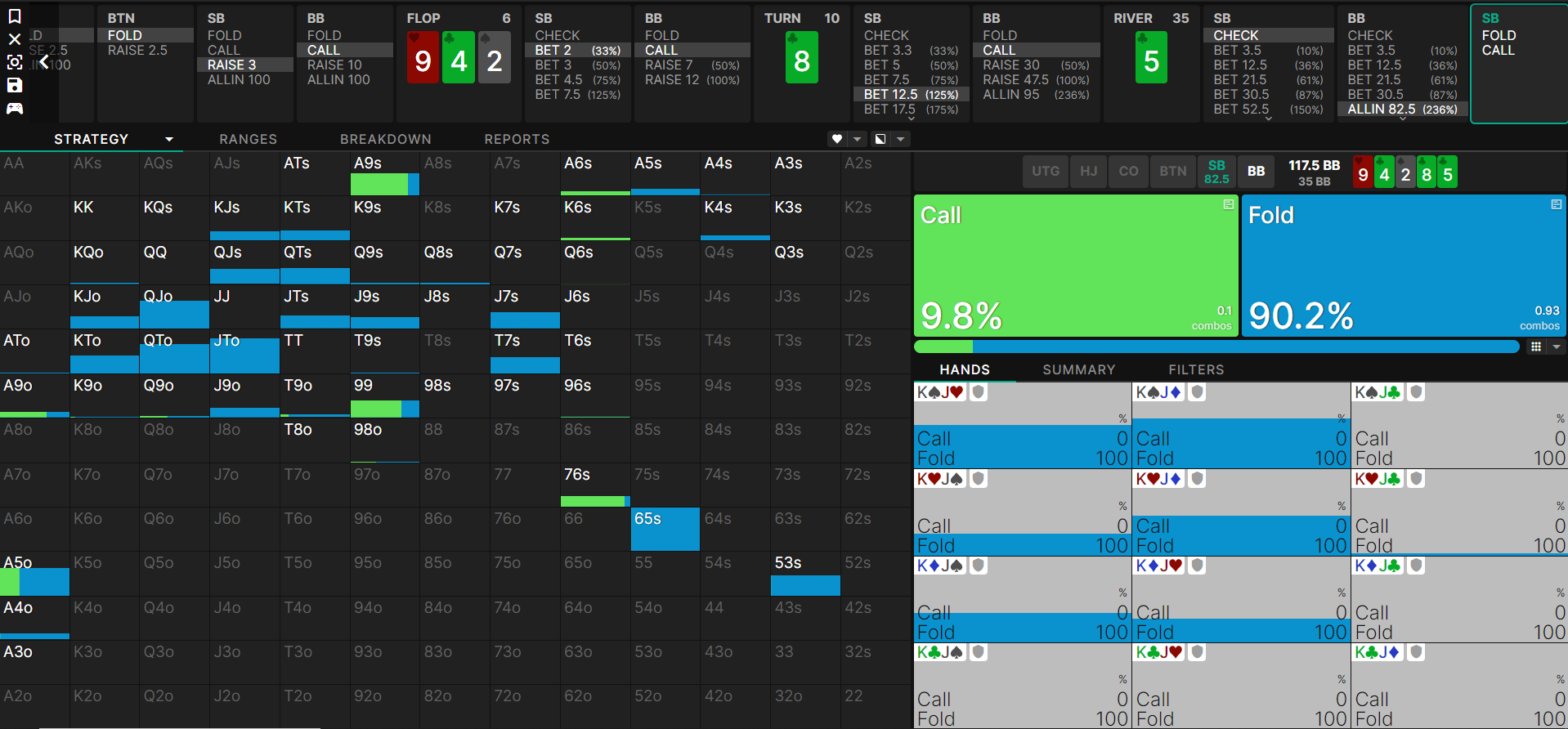1568x729 pixels.
Task: Toggle the shield beside K♣J♥ hand
Action: 1198,652
